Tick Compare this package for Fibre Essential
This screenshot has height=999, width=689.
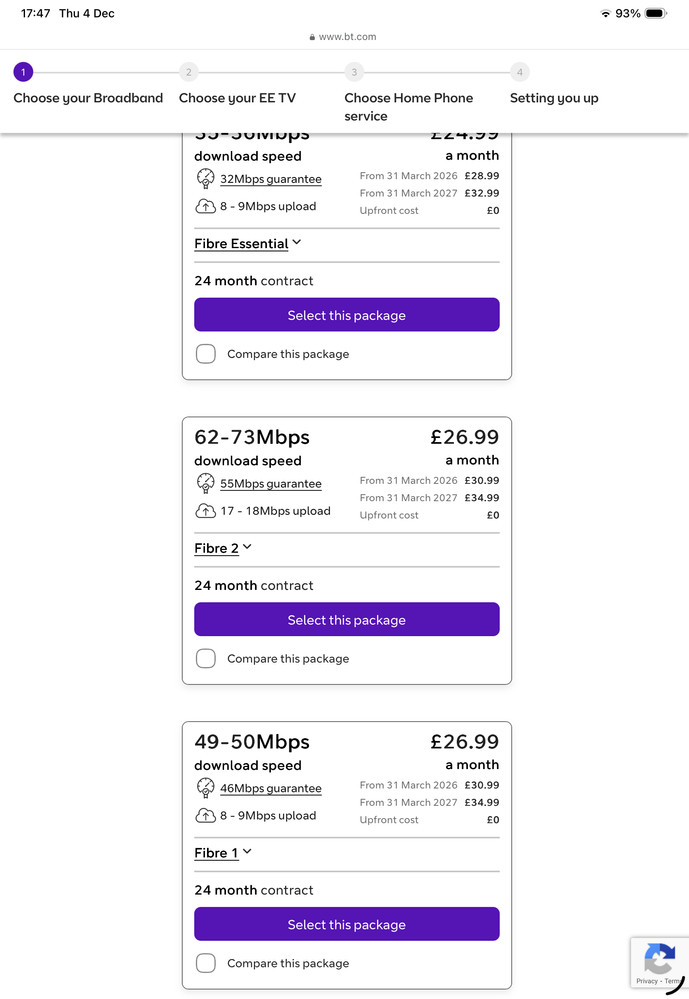pyautogui.click(x=206, y=354)
